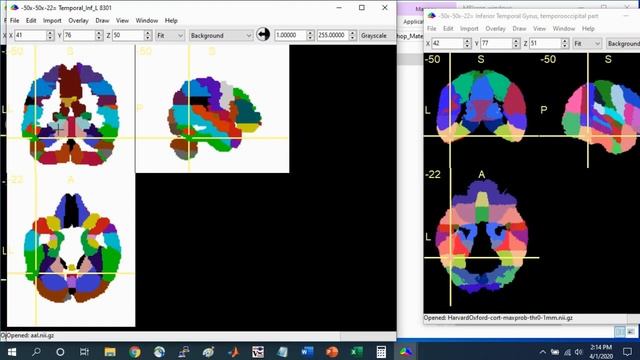This screenshot has height=360, width=640.
Task: Open View menu in aal window
Action: click(122, 20)
